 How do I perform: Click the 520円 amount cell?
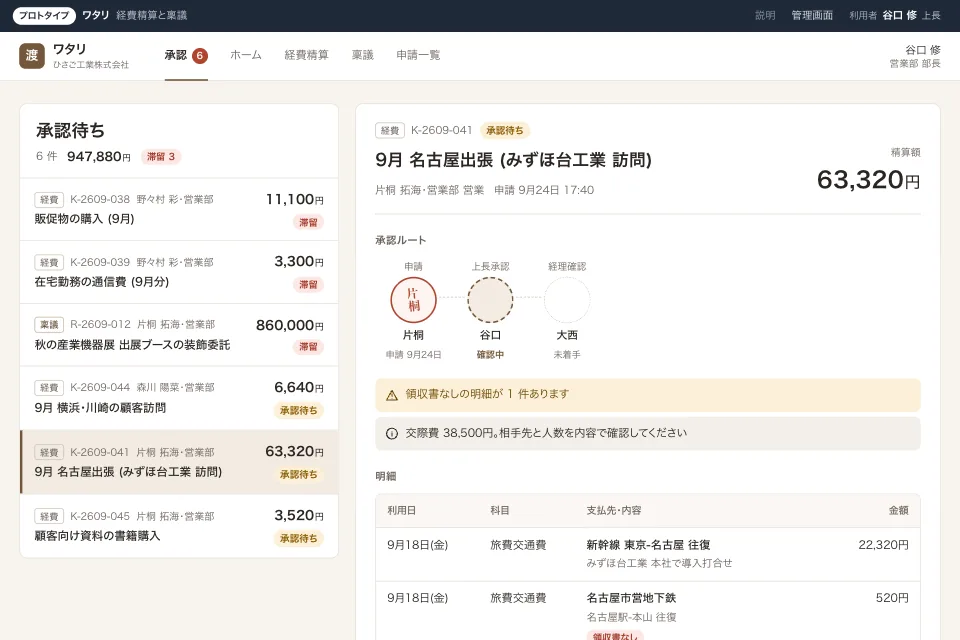(x=892, y=598)
